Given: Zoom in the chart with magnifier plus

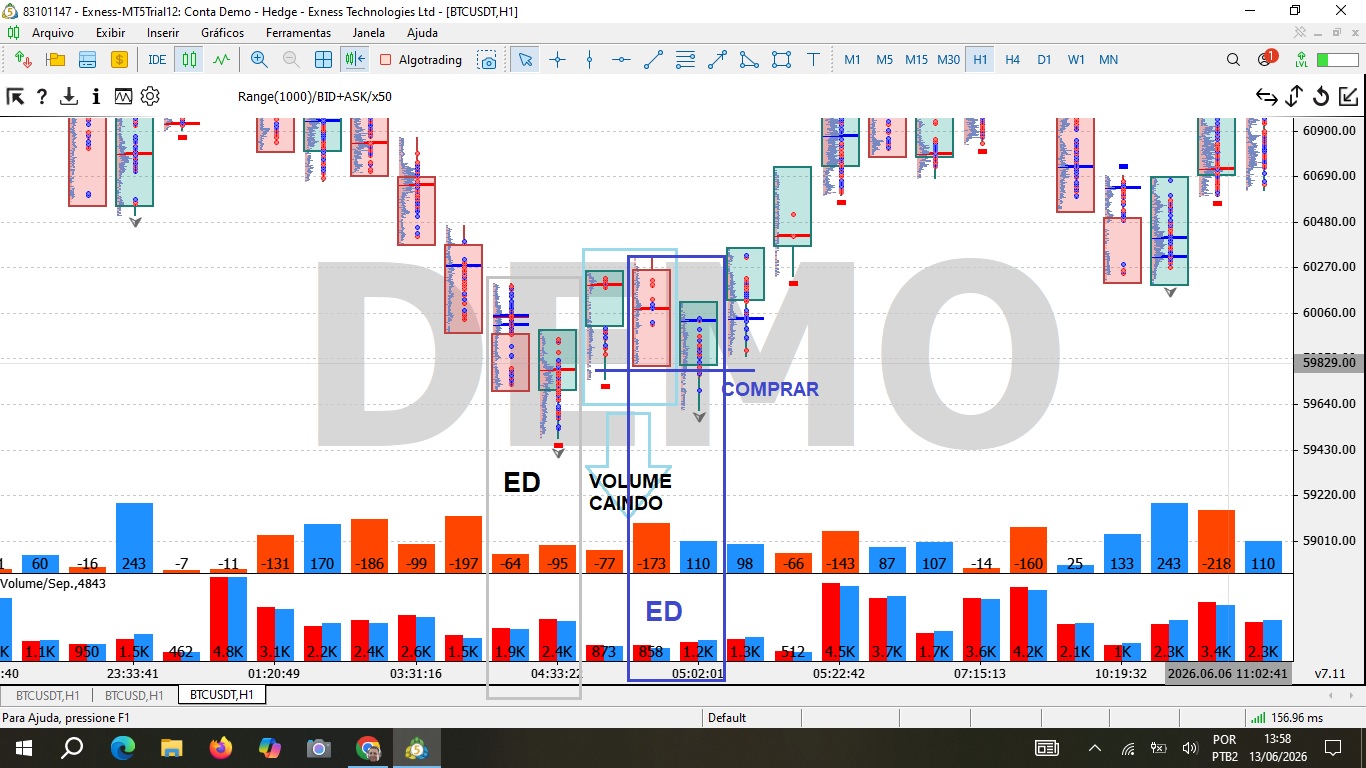Looking at the screenshot, I should (x=259, y=60).
